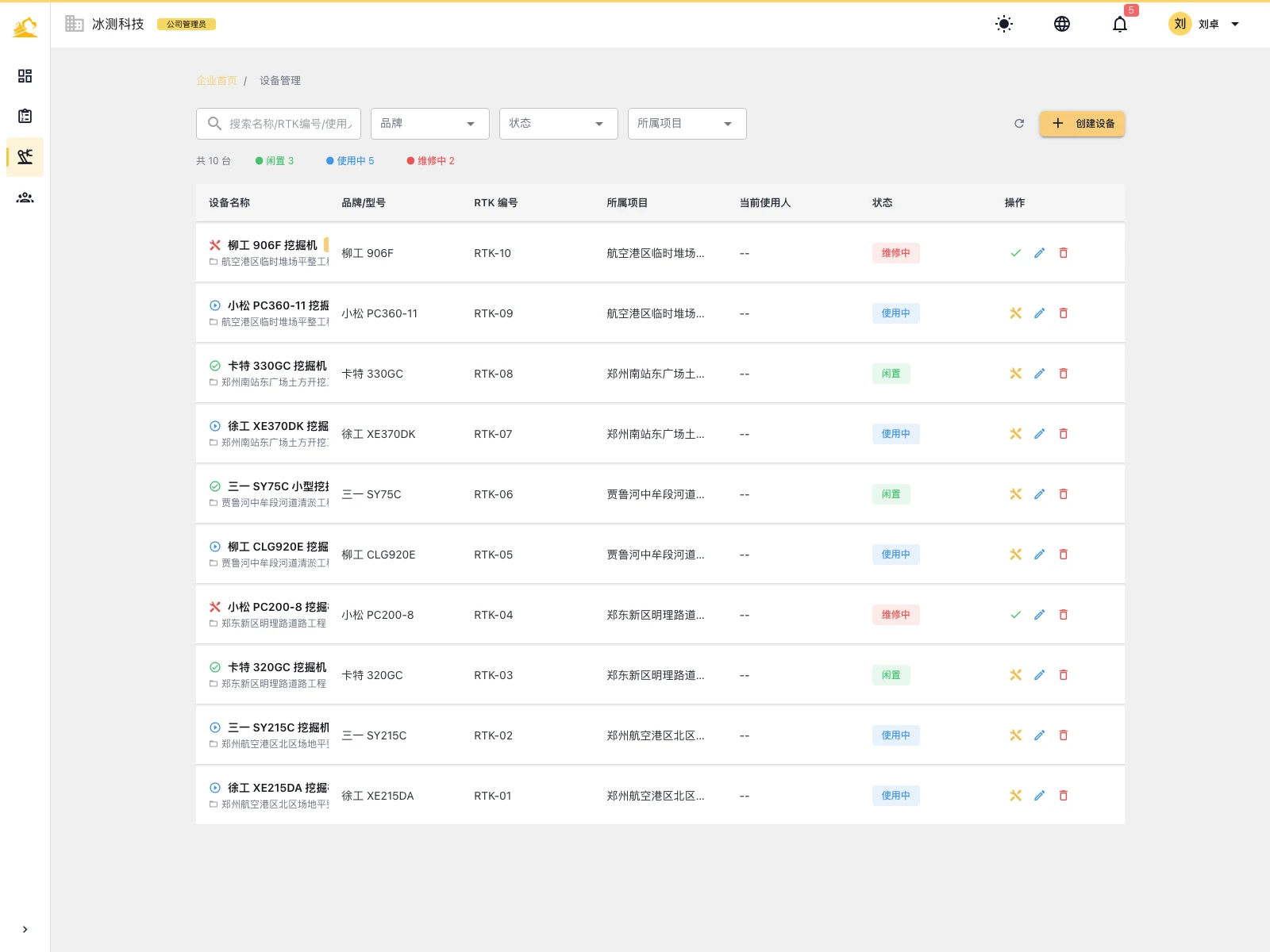Screen dimensions: 1270x952
Task: Click the 设备名称 column header
Action: (x=229, y=203)
